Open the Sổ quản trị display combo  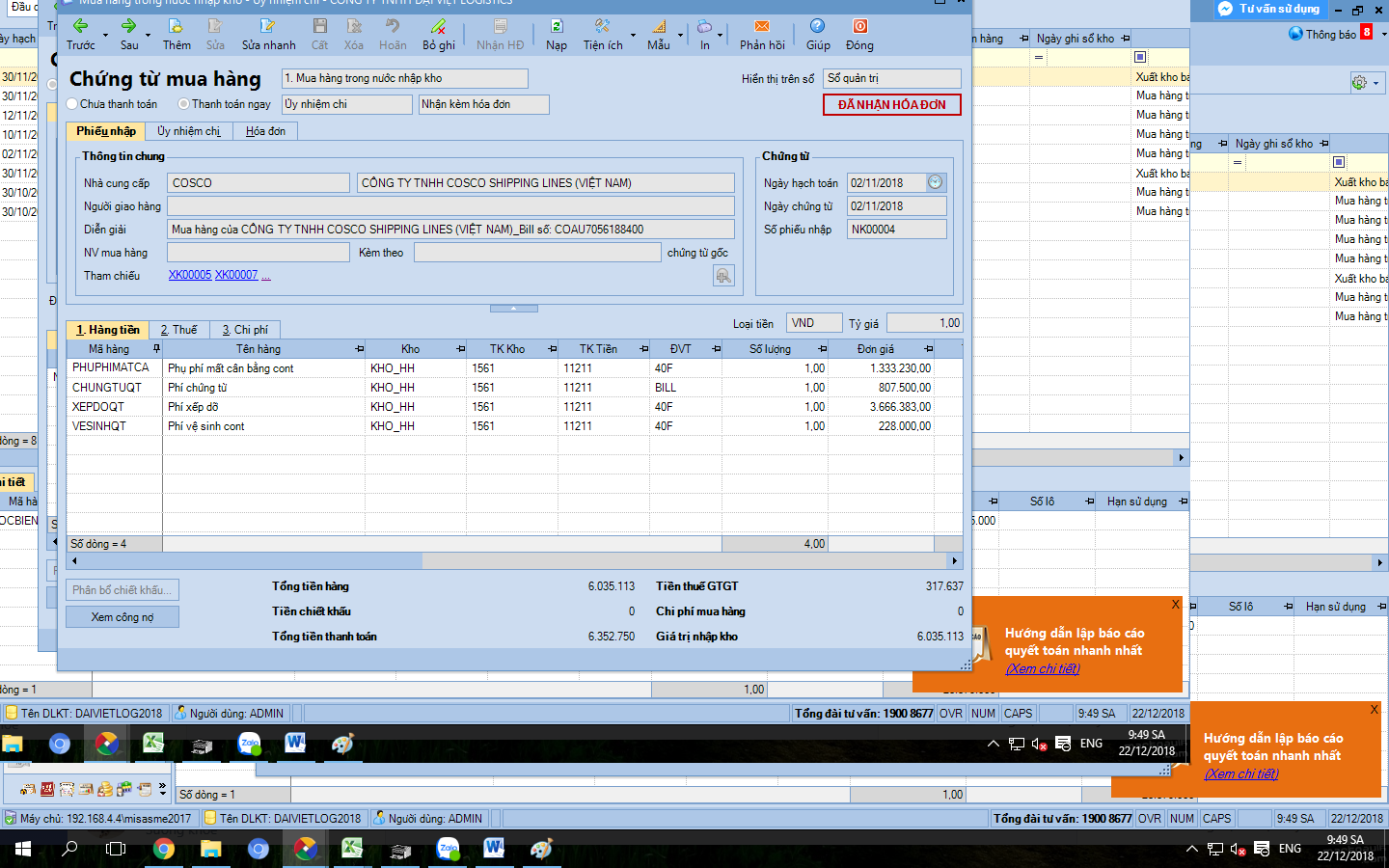pos(892,78)
